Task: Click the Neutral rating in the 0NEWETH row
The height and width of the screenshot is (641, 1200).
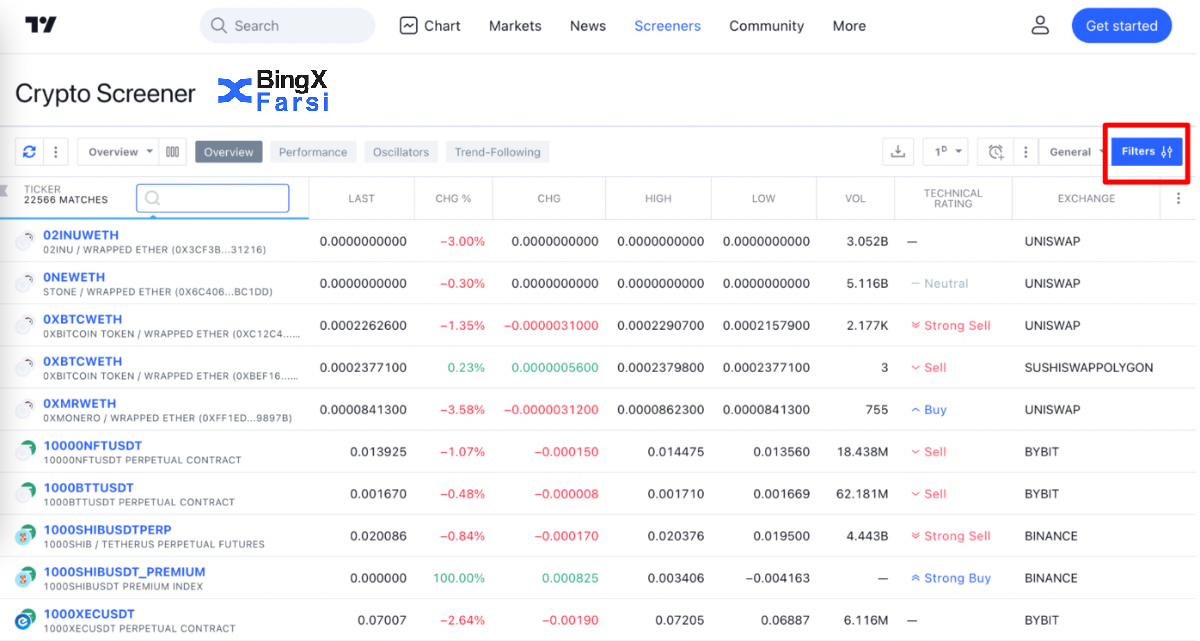Action: pyautogui.click(x=946, y=283)
